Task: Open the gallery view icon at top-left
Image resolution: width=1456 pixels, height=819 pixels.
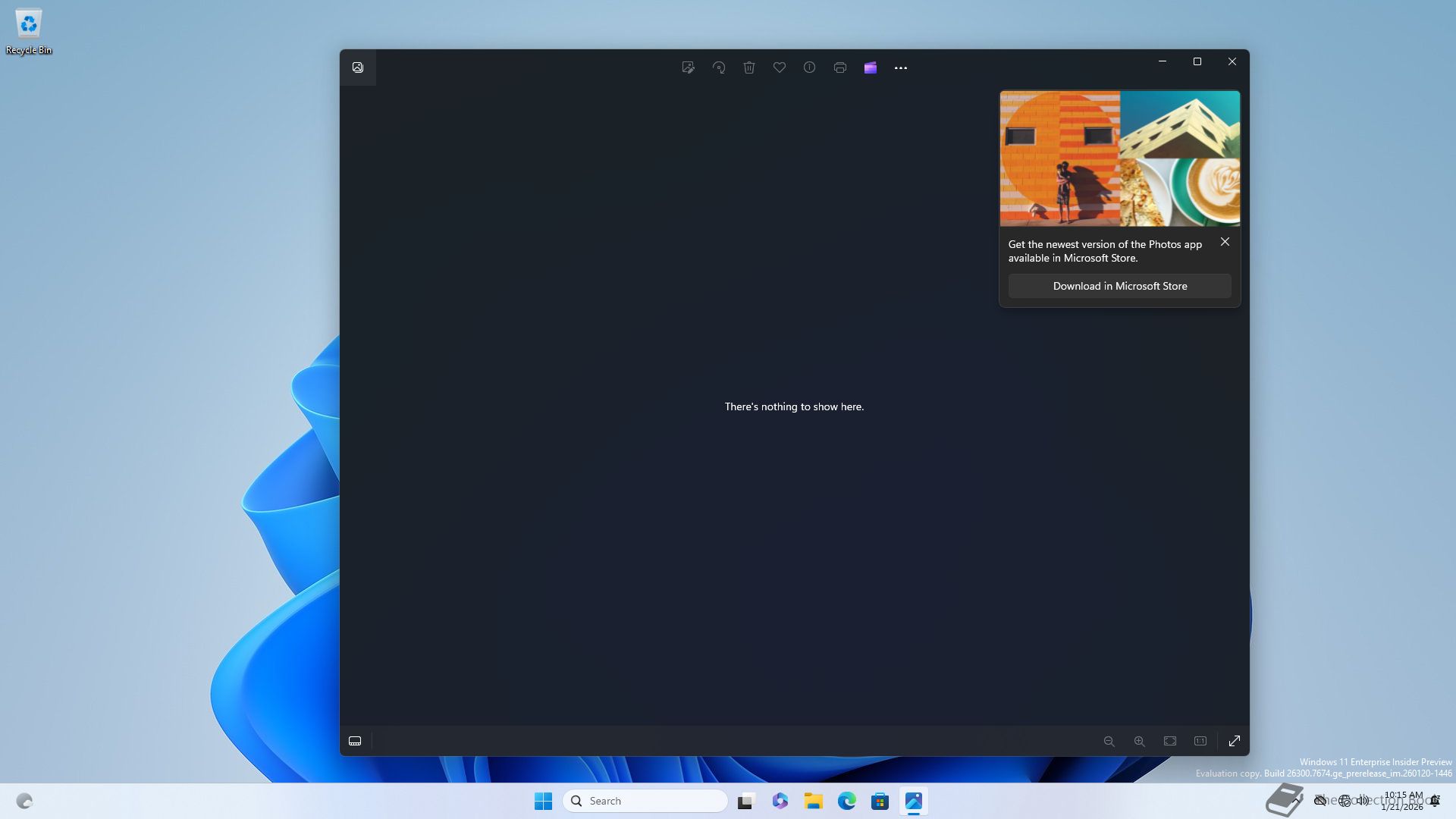Action: click(x=358, y=67)
